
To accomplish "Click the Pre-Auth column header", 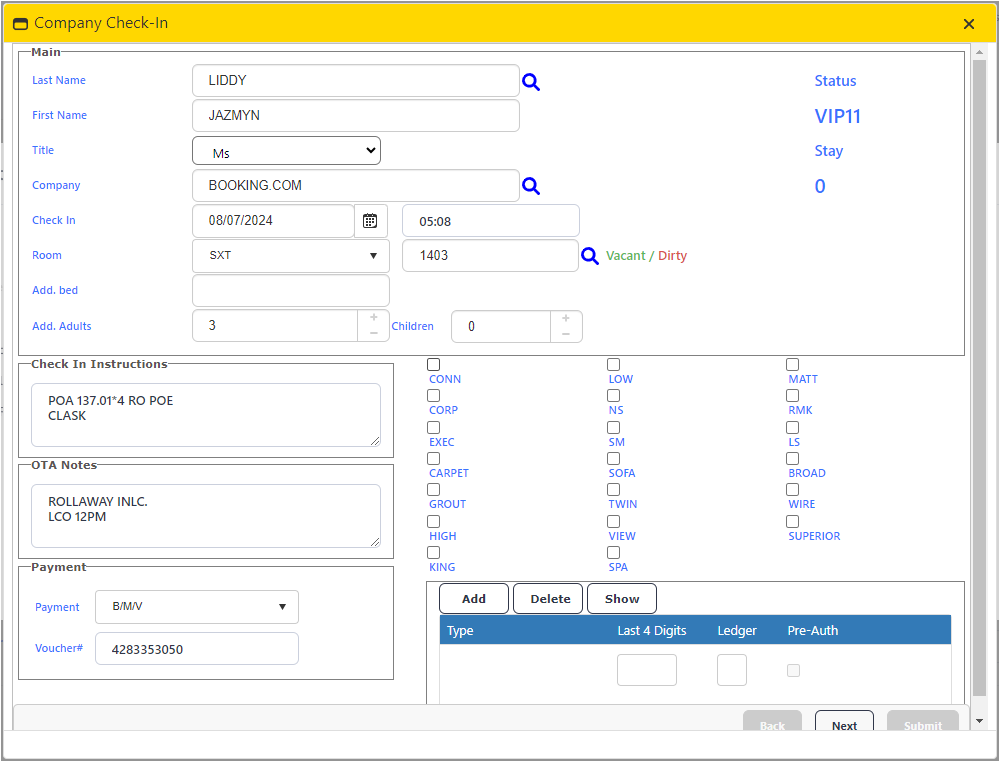I will (812, 631).
